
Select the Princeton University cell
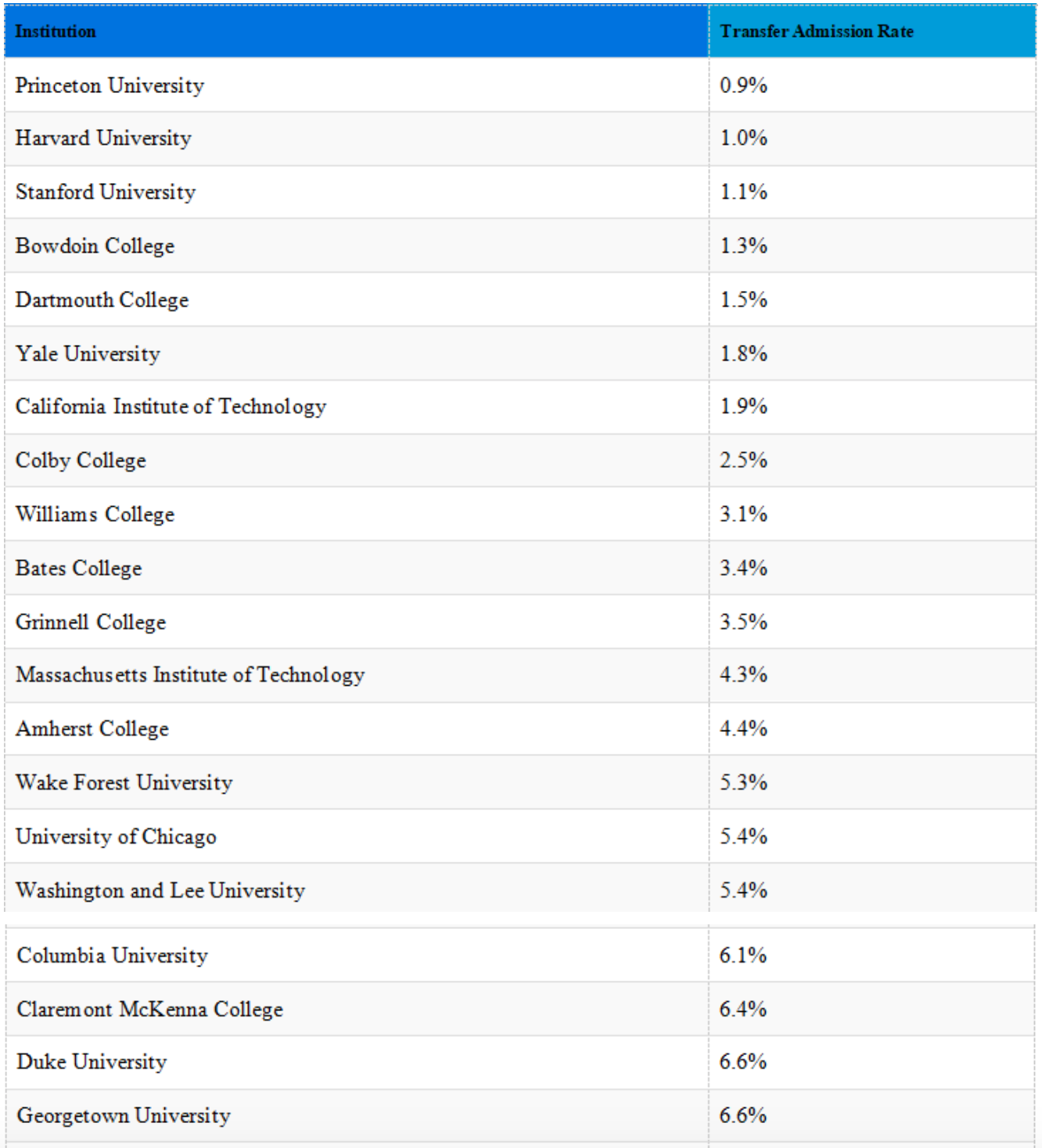(x=110, y=85)
